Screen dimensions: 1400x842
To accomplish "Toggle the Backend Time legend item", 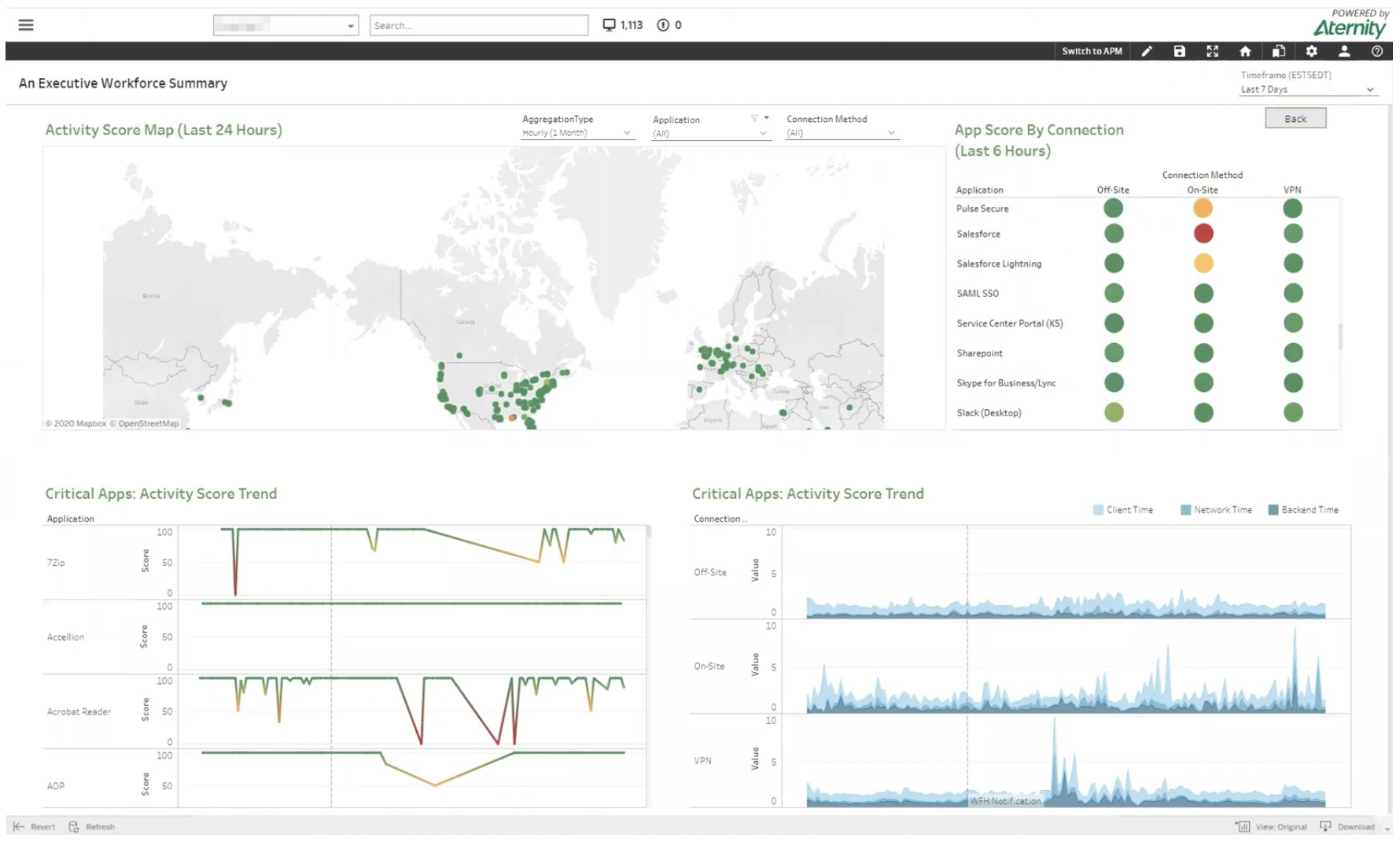I will click(x=1303, y=510).
